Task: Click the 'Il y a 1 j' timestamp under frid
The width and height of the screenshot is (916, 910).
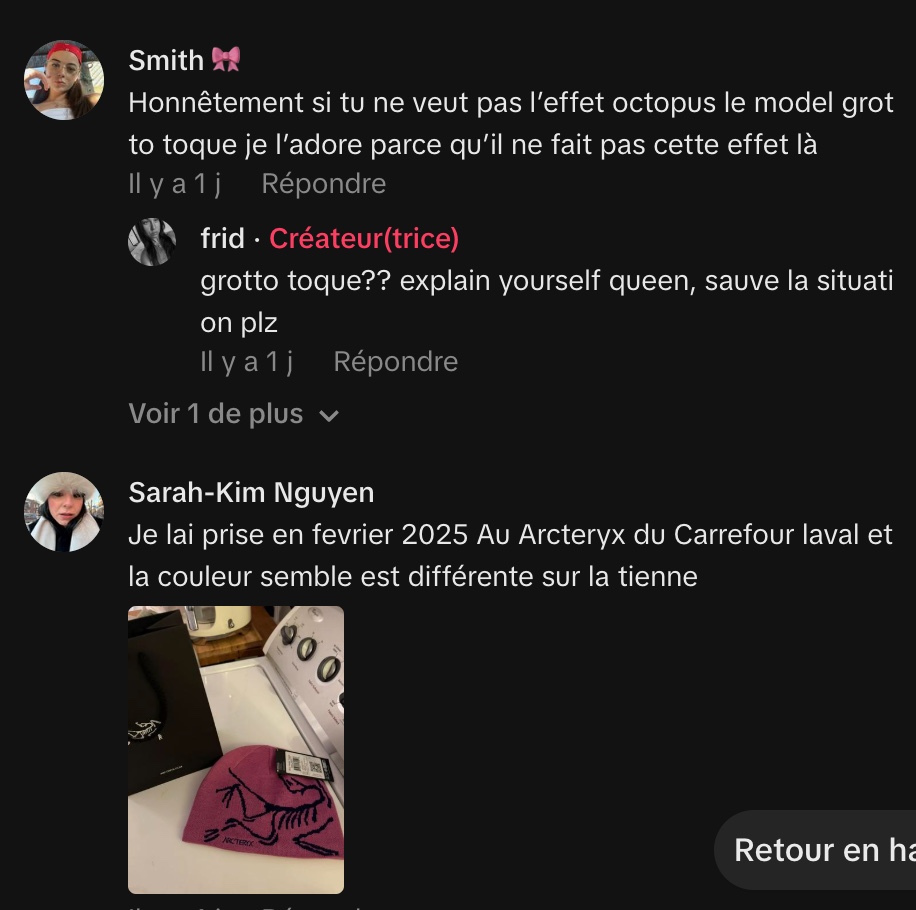Action: (247, 362)
